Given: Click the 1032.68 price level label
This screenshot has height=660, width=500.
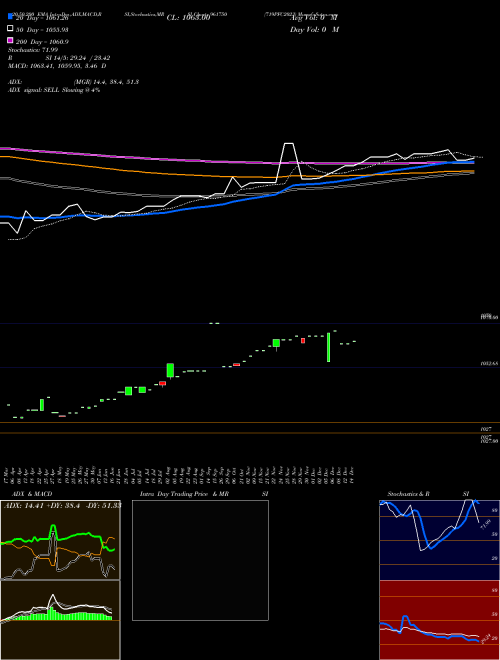Looking at the screenshot, I should pos(489,363).
